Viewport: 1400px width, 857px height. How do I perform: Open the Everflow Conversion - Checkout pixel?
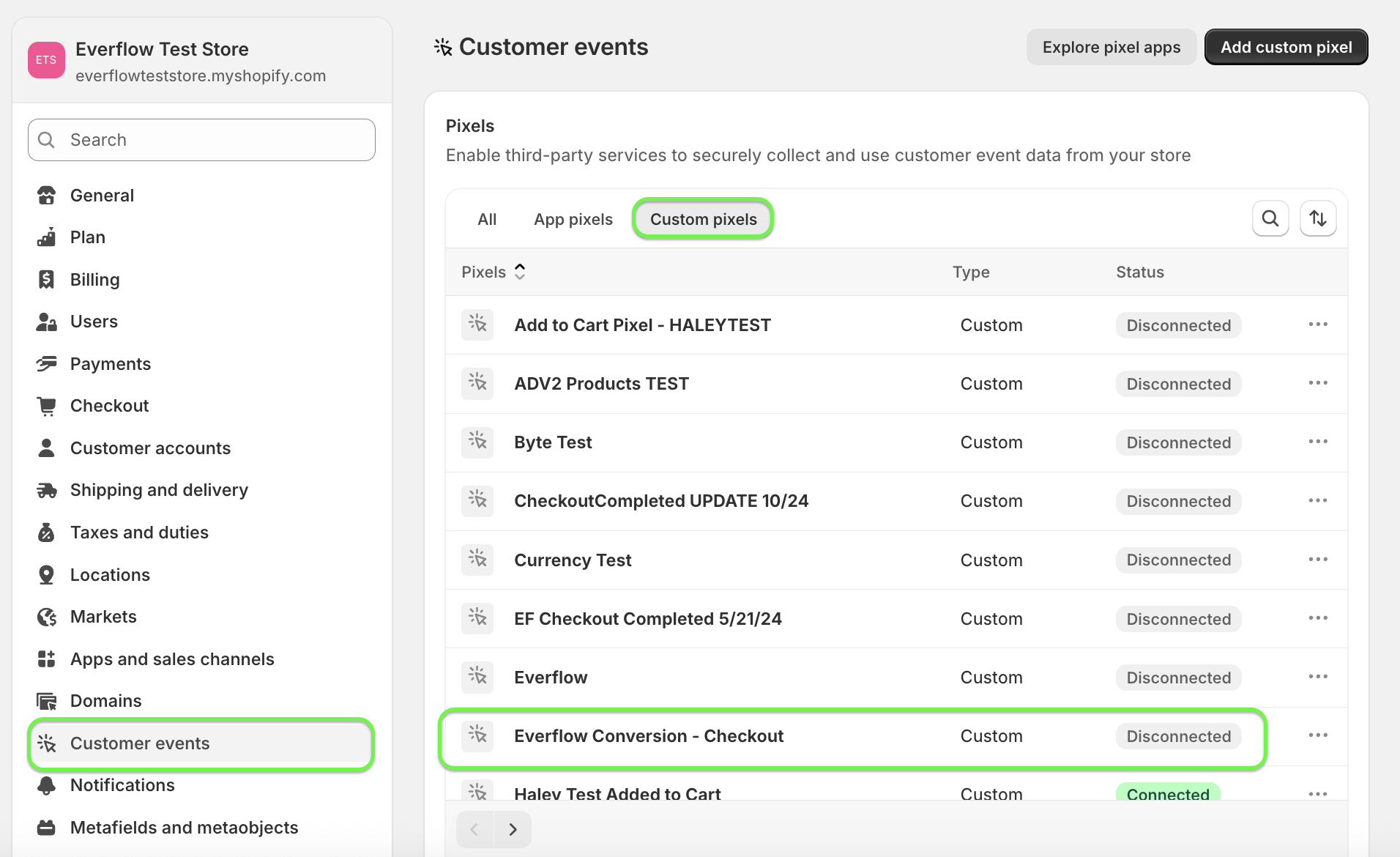[649, 736]
